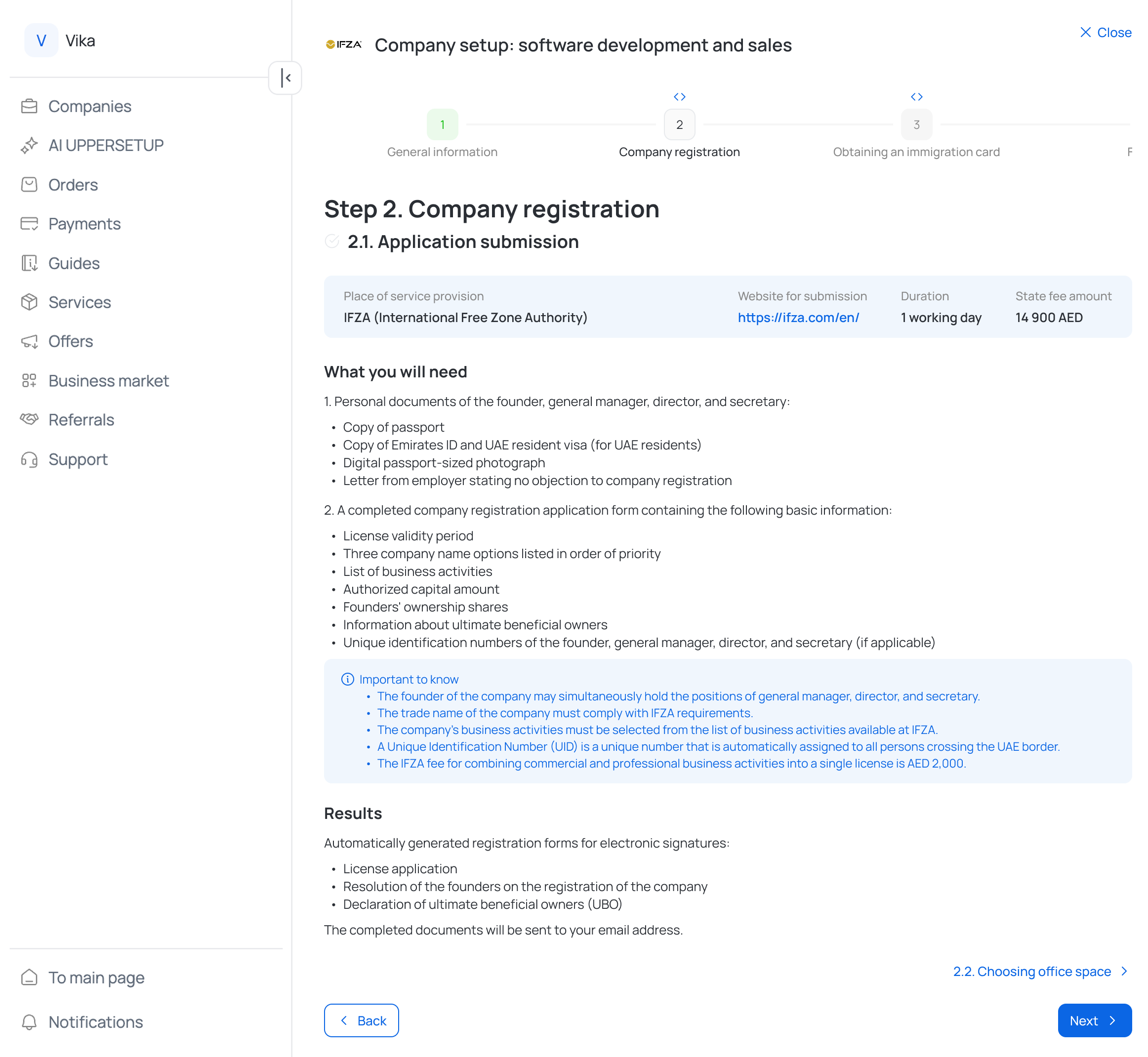Click the Next button
The width and height of the screenshot is (1148, 1057).
pyautogui.click(x=1094, y=1020)
